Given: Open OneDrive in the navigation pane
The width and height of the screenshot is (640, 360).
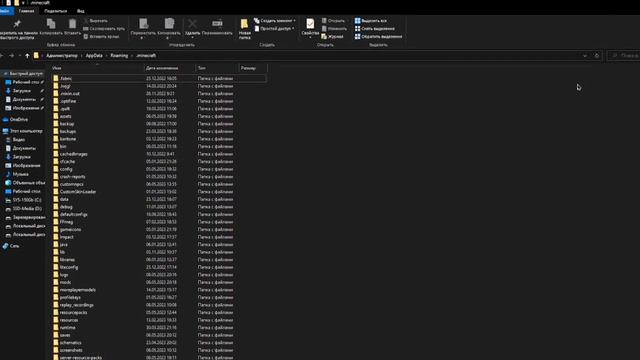Looking at the screenshot, I should 15,120.
